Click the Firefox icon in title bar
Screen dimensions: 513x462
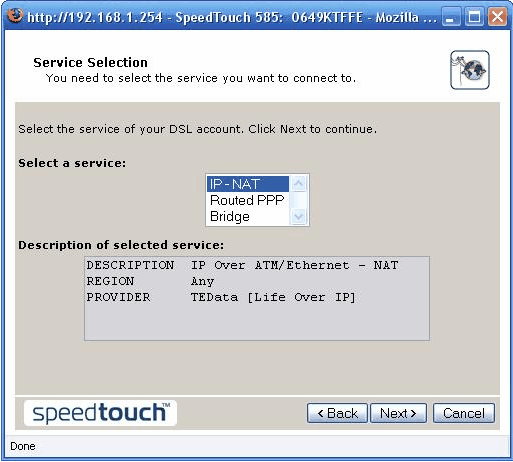coord(15,15)
